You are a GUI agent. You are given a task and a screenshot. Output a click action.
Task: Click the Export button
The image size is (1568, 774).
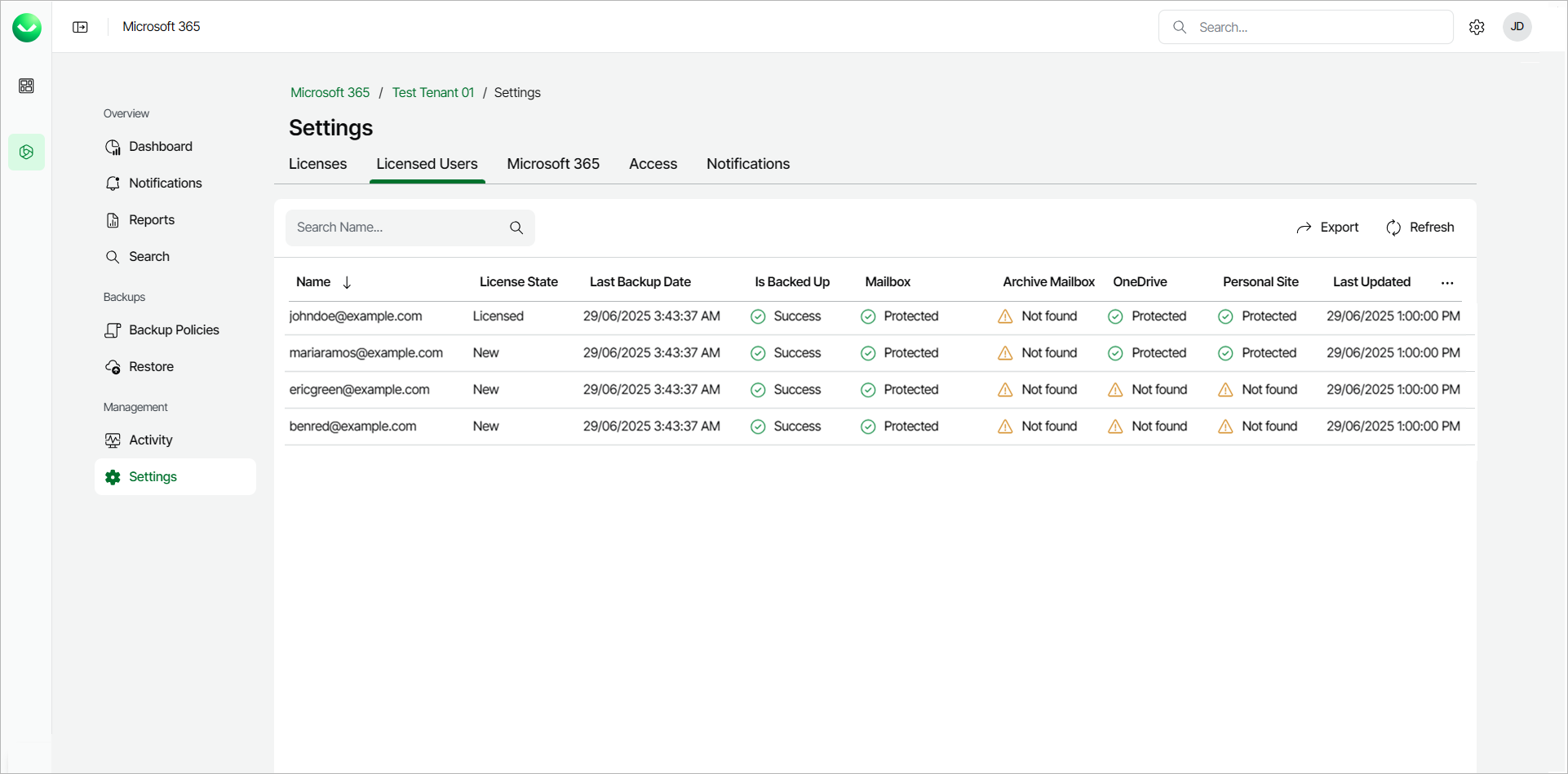tap(1327, 228)
